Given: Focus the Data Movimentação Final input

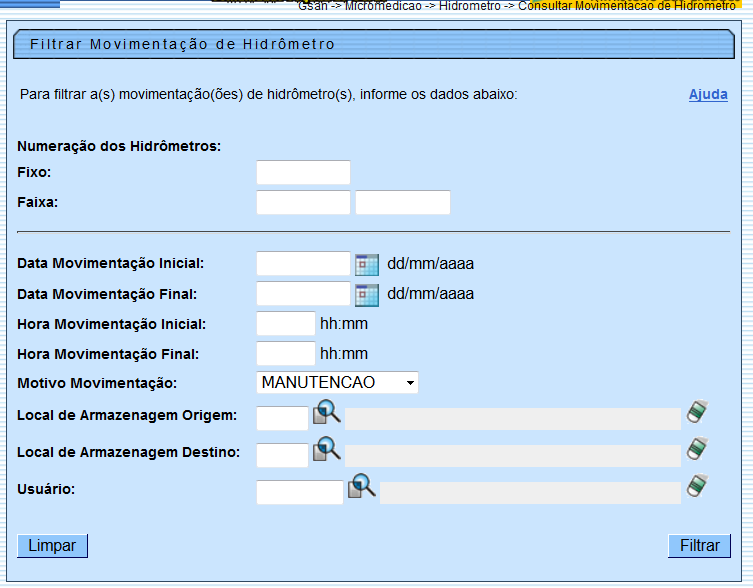Looking at the screenshot, I should click(x=303, y=294).
